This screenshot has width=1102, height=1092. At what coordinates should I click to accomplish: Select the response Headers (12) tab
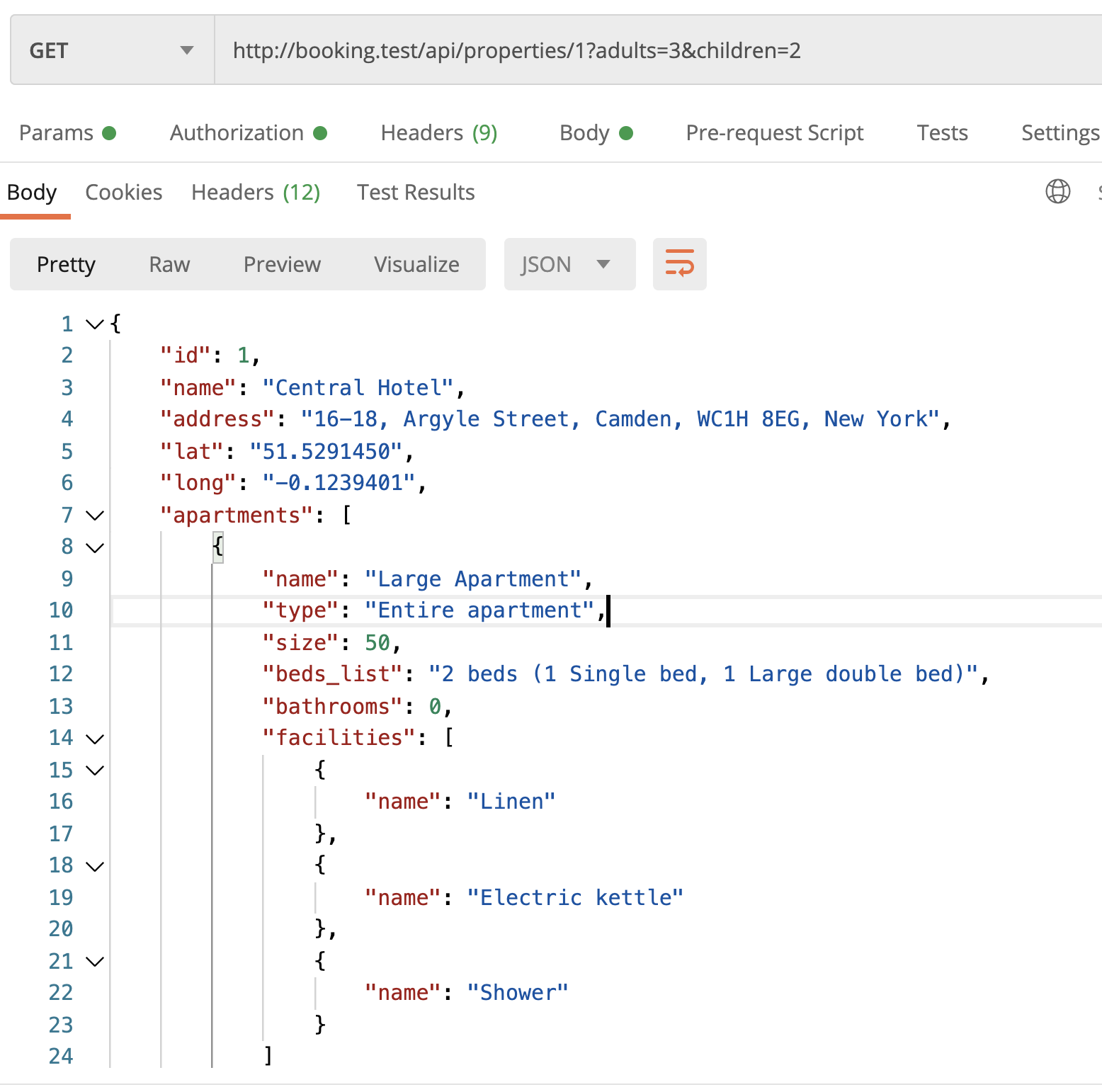point(256,193)
